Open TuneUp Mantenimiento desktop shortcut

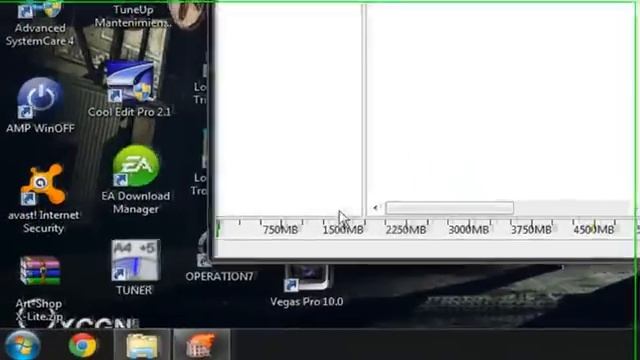(133, 16)
